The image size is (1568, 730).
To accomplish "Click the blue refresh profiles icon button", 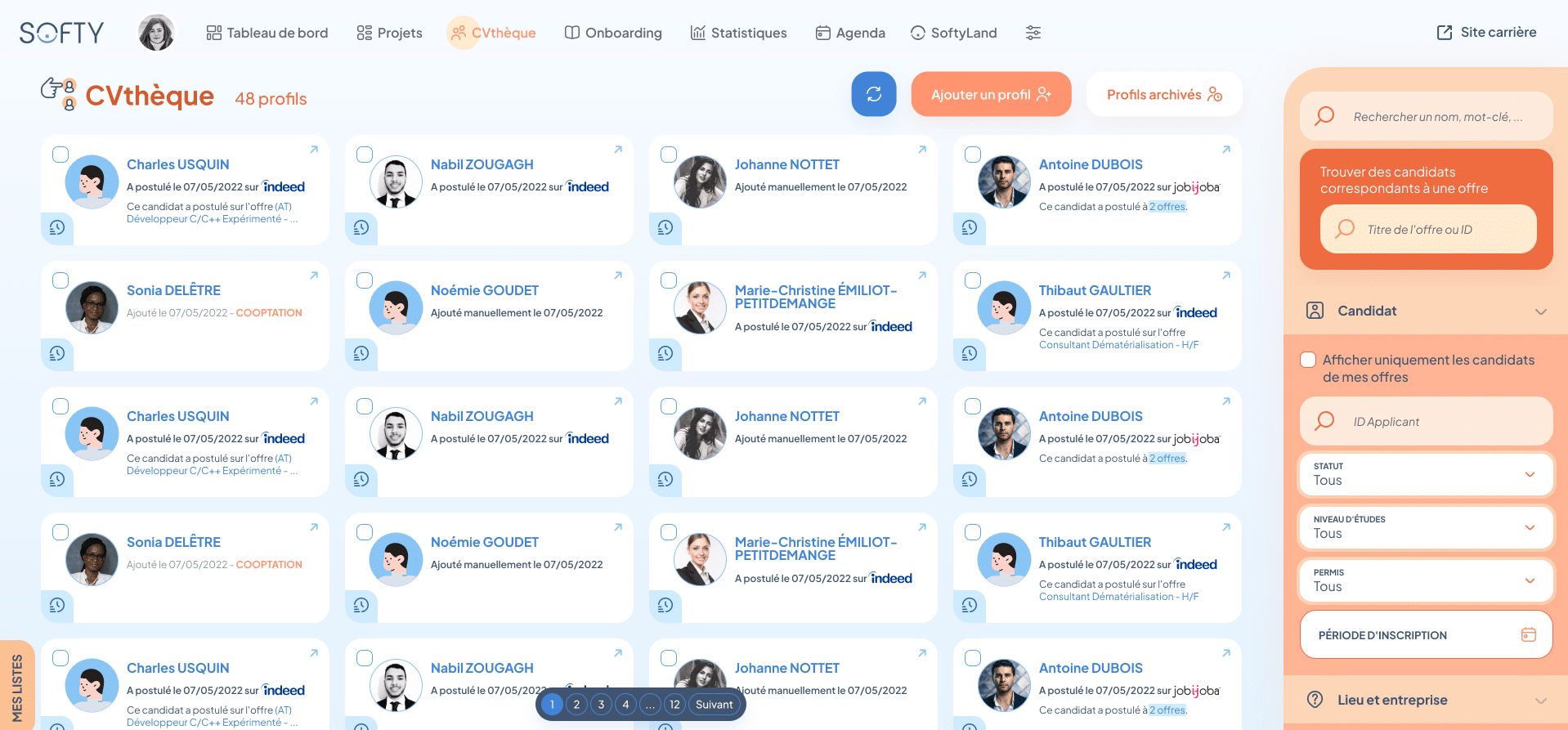I will tap(873, 94).
